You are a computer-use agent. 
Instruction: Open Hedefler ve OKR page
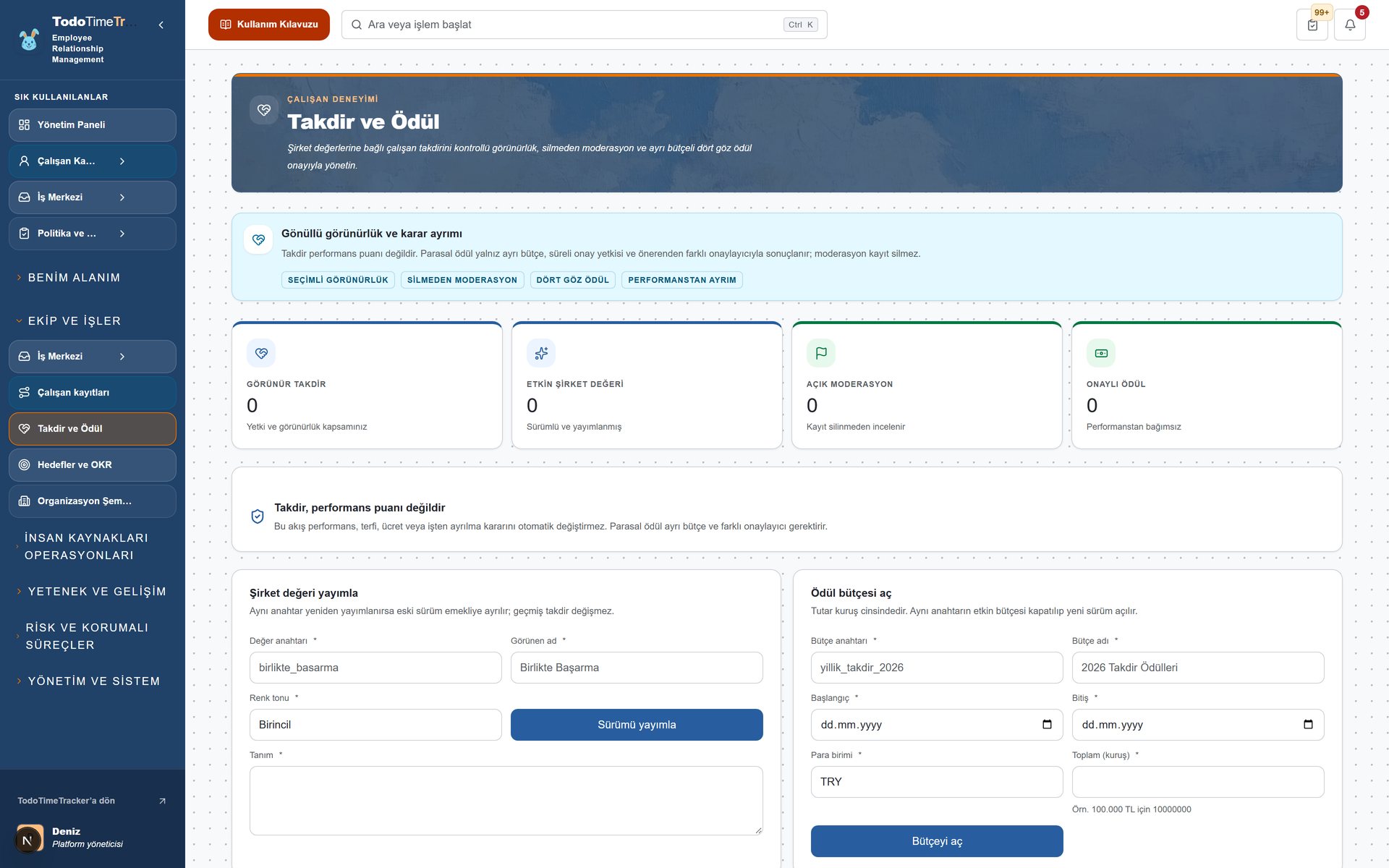tap(93, 465)
